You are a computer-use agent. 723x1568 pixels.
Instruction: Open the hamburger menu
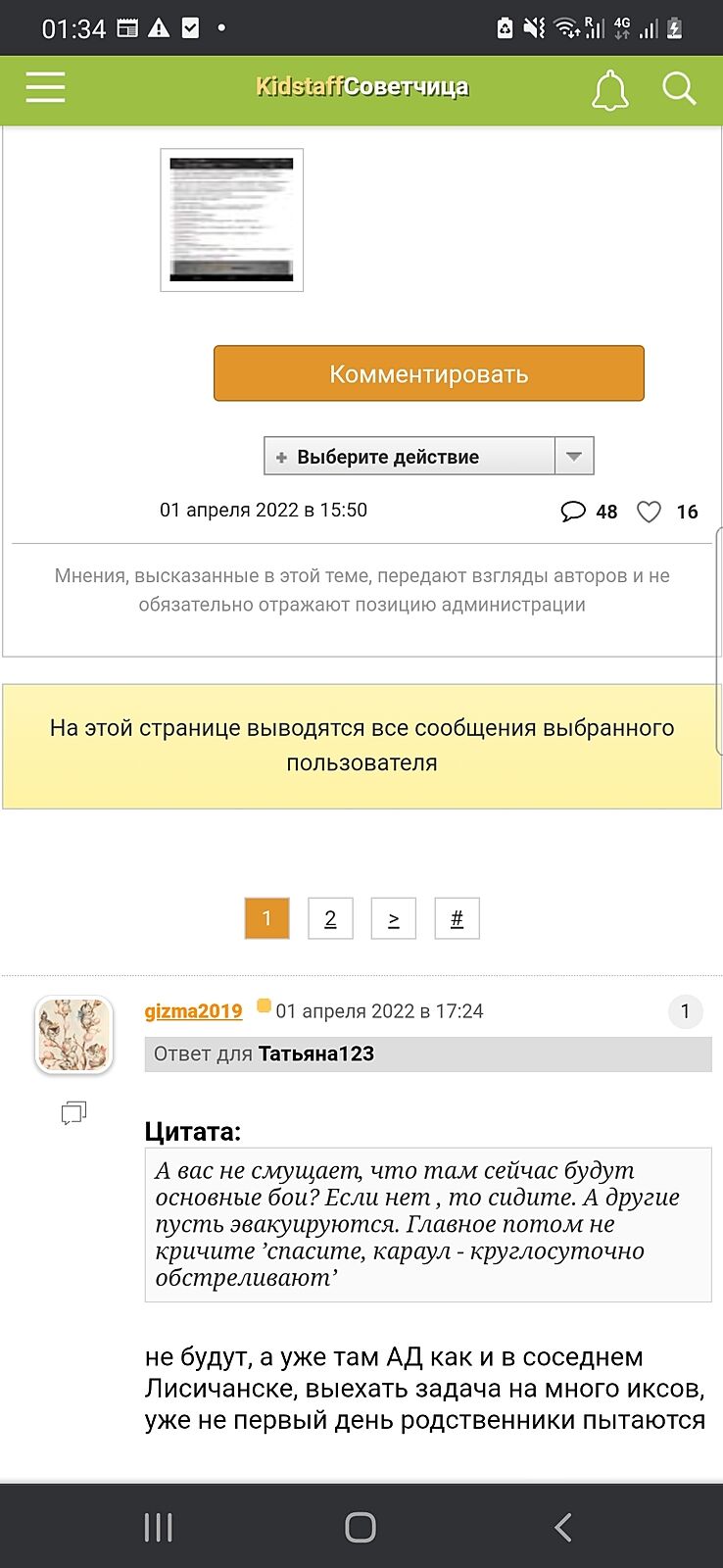pos(45,88)
